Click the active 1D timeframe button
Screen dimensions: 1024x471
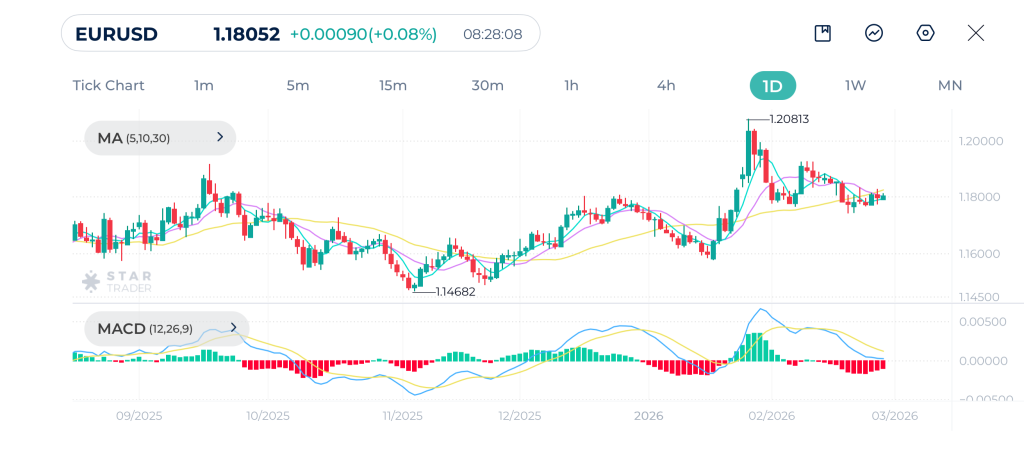pos(772,85)
